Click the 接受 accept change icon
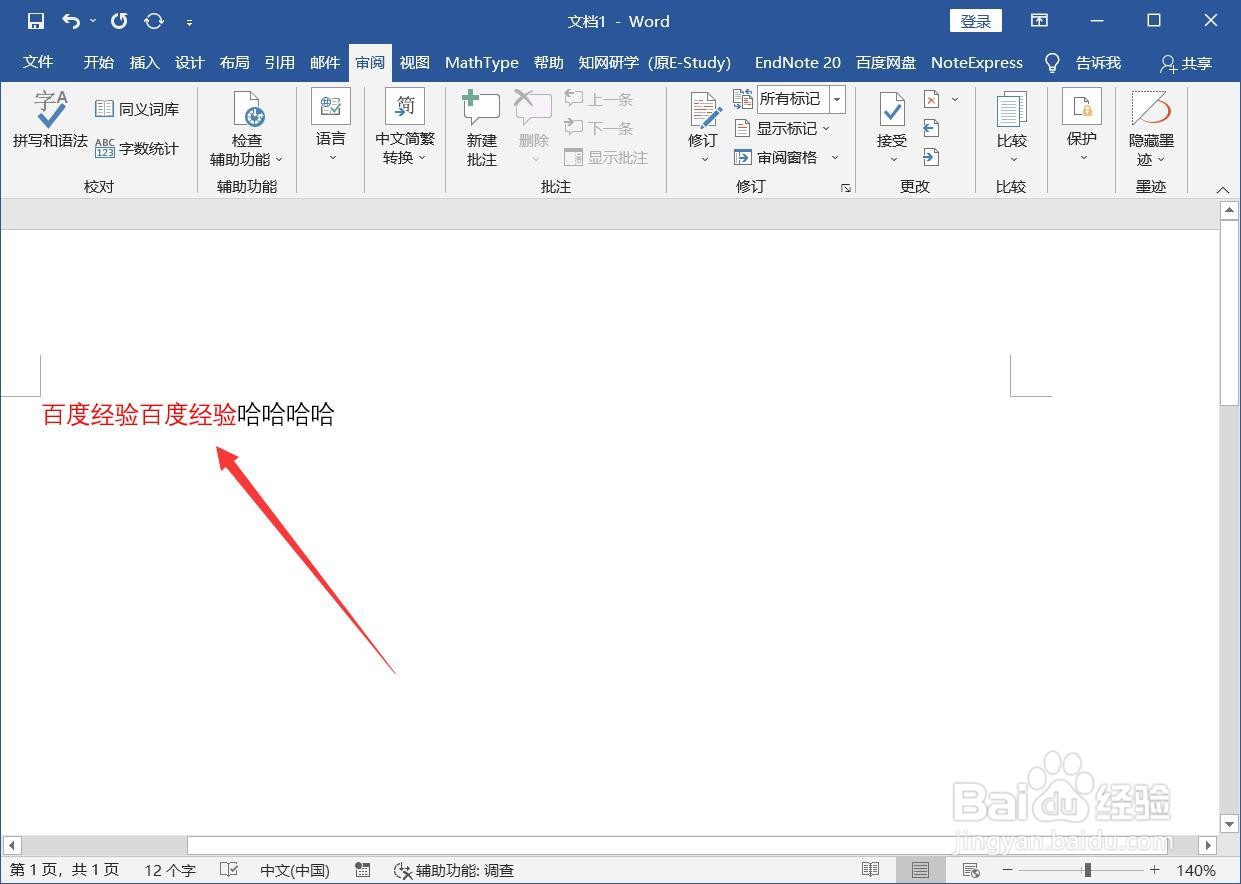 (x=892, y=110)
